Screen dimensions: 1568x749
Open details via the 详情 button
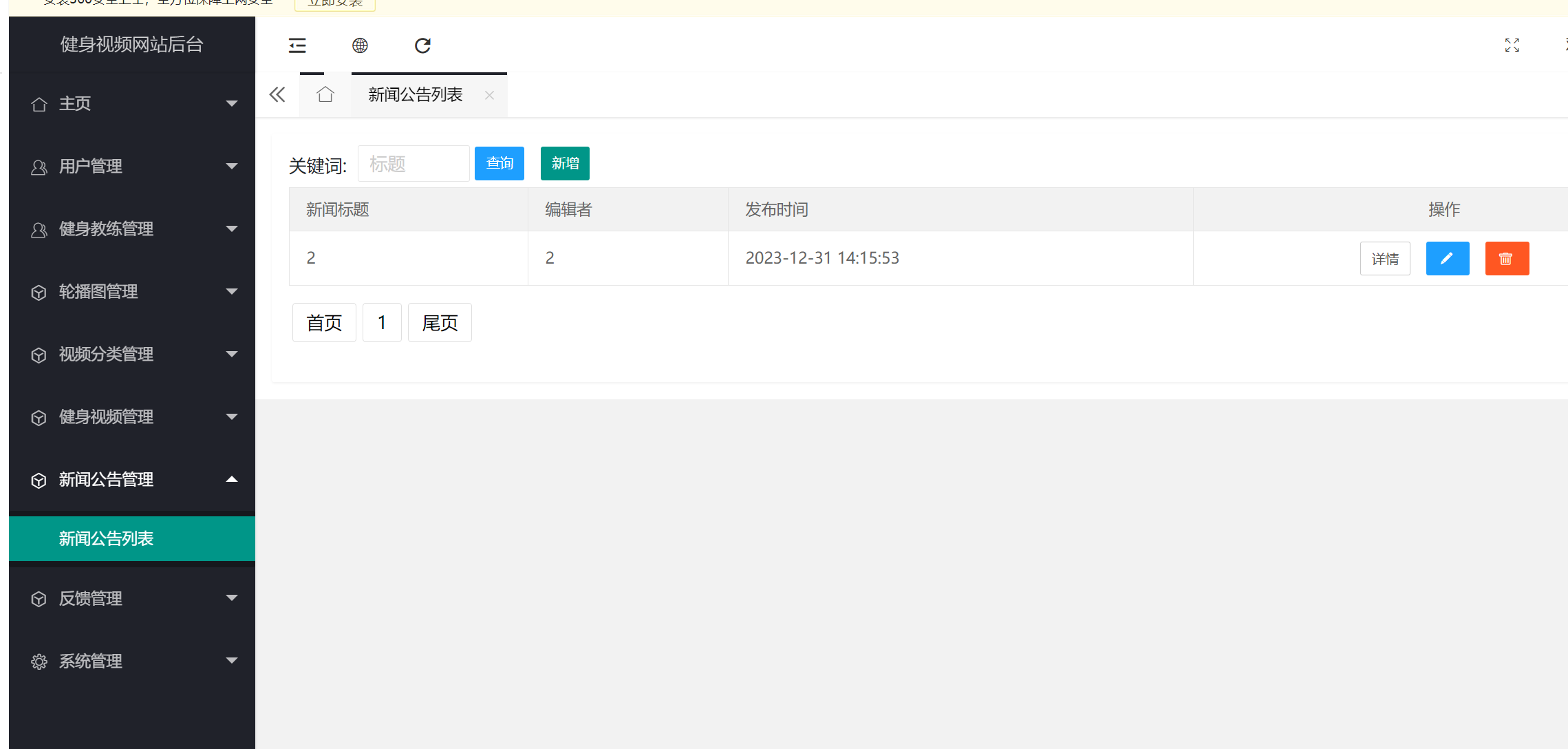[1385, 258]
